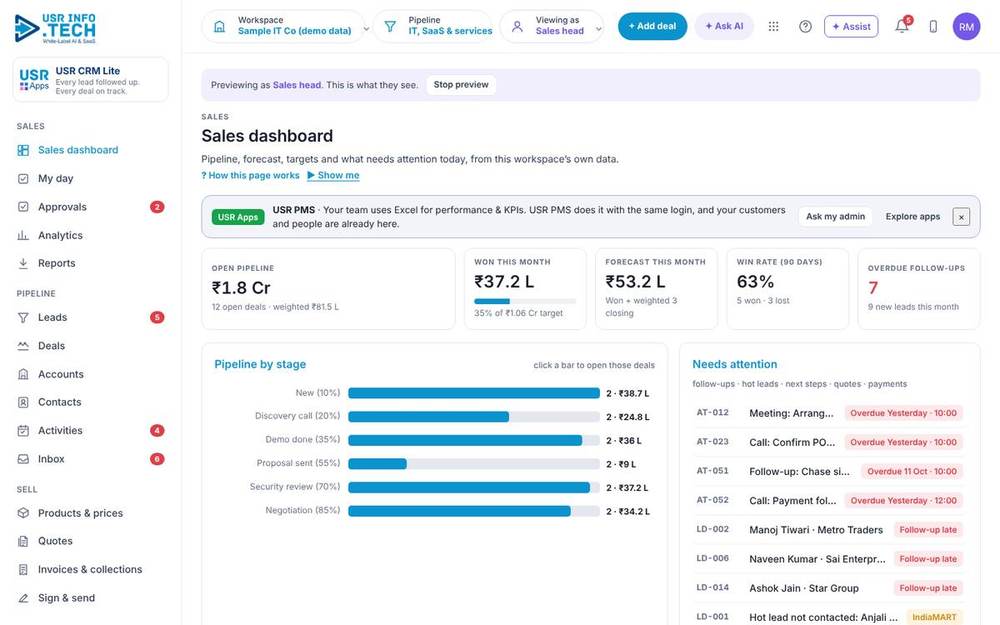Click the Add deal button

[x=652, y=26]
